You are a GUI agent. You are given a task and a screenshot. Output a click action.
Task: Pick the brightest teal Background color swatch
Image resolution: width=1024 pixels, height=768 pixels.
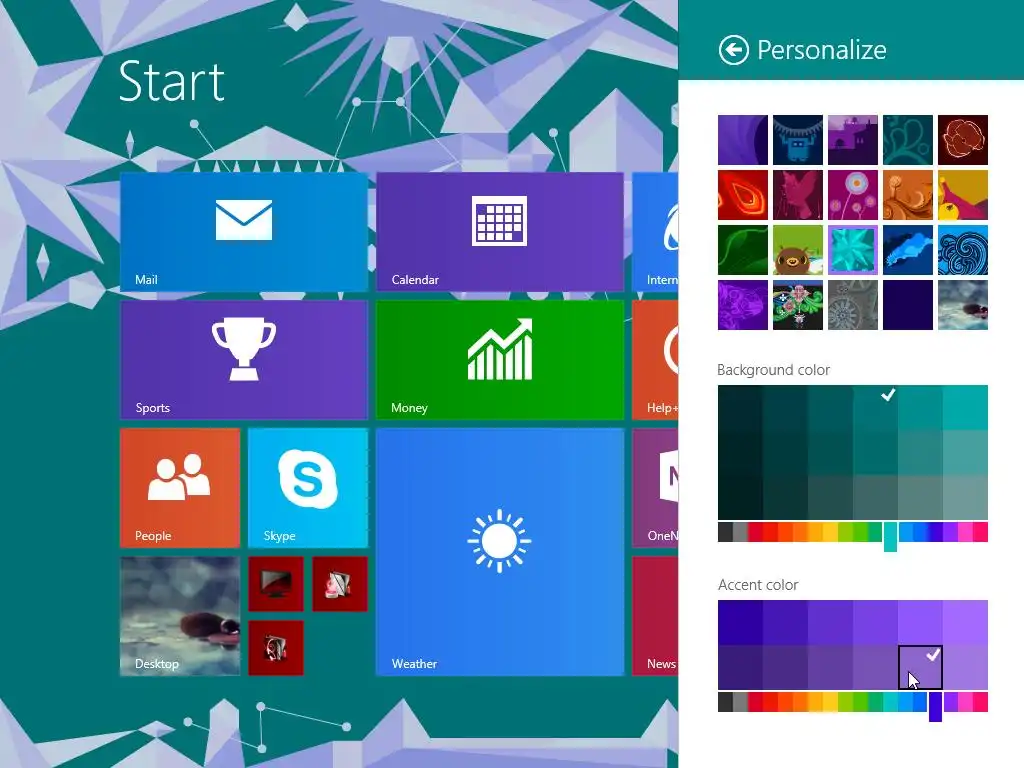(x=965, y=408)
